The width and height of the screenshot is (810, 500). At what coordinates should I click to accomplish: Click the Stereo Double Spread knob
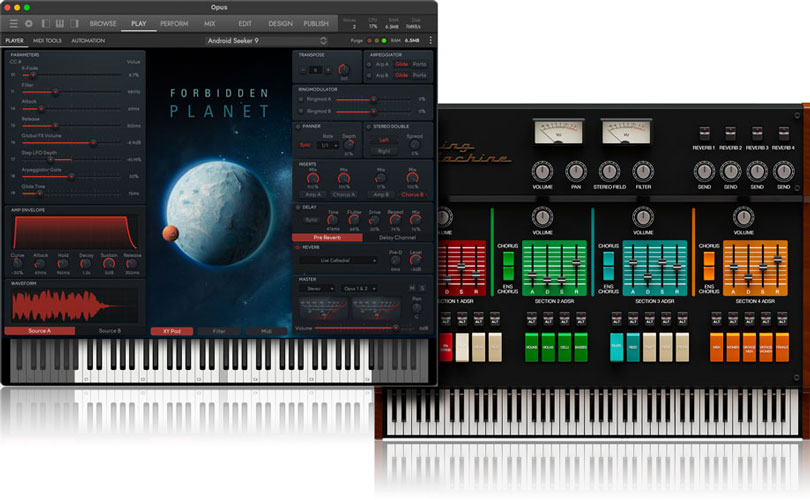pyautogui.click(x=414, y=145)
